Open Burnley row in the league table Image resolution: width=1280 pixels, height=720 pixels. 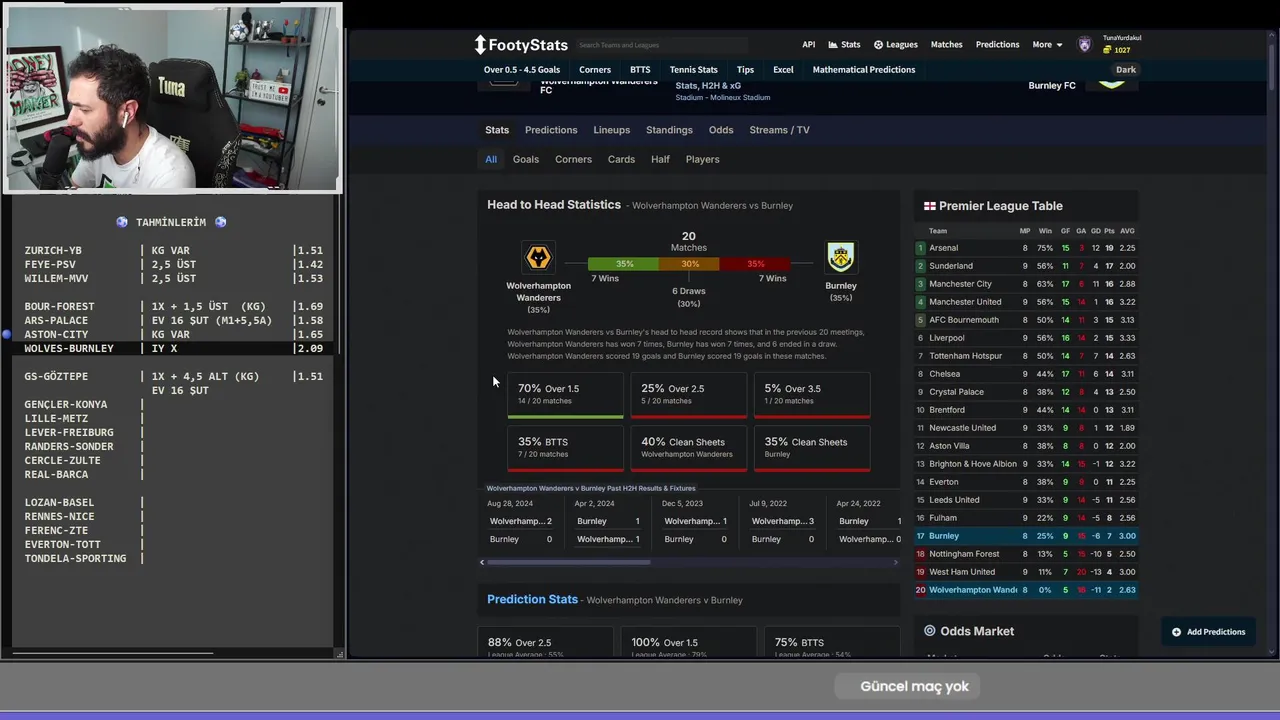[1027, 536]
